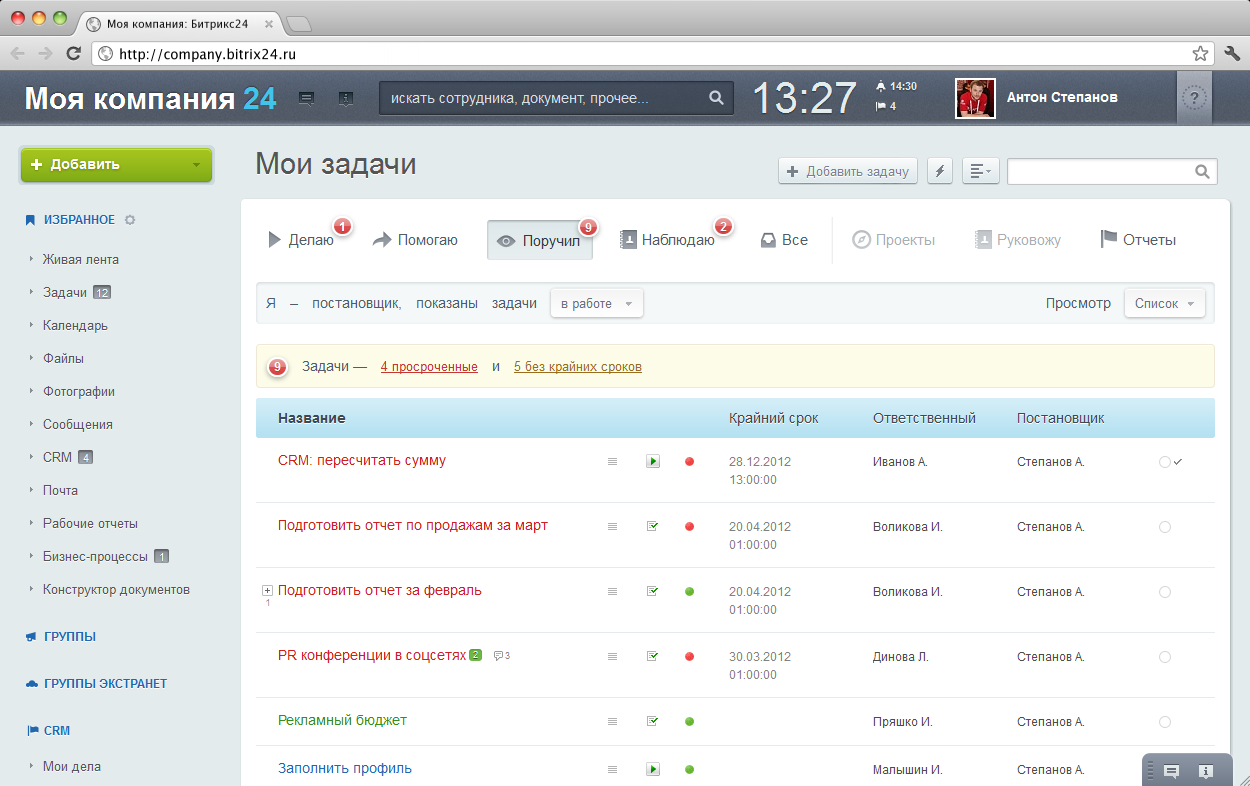Open the Рекламный бюджет task
Viewport: 1250px width, 786px height.
tap(342, 720)
